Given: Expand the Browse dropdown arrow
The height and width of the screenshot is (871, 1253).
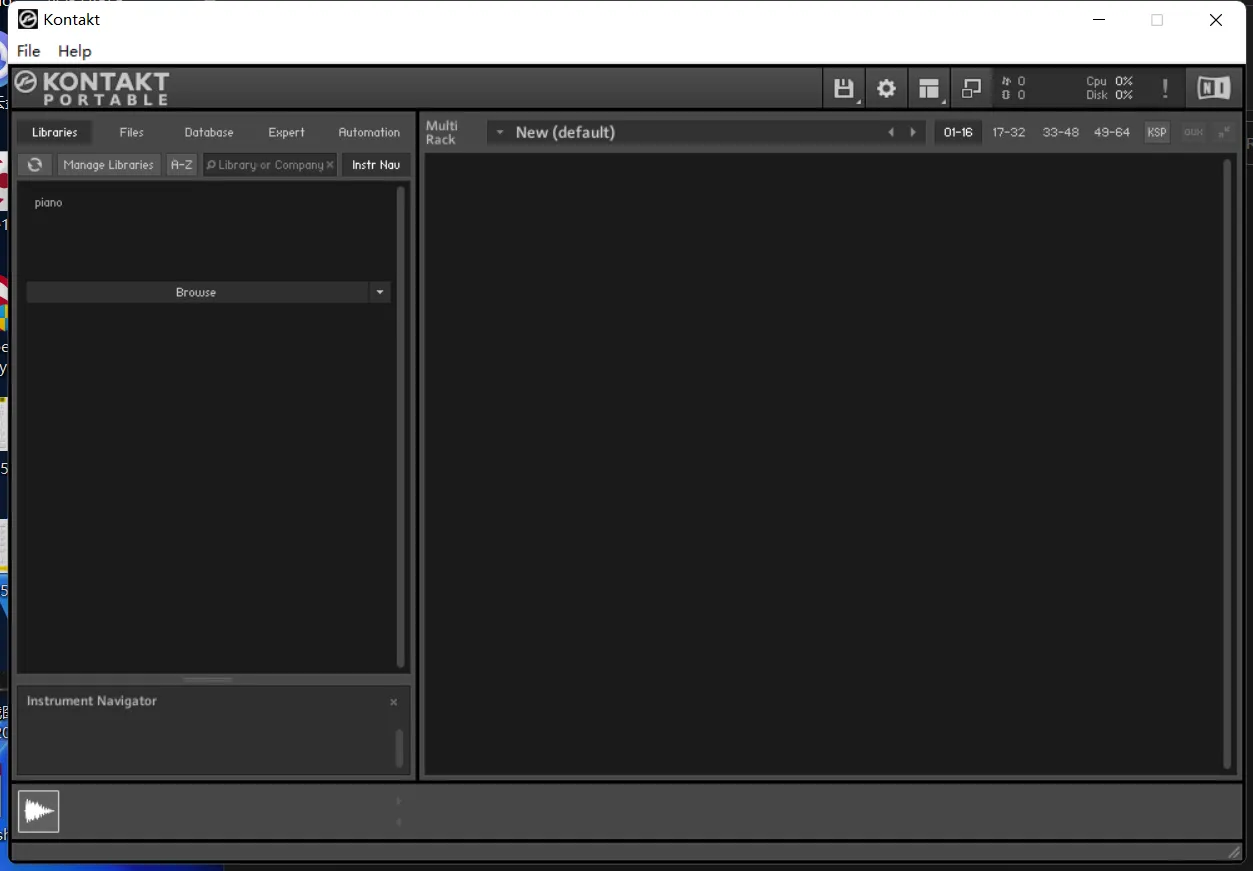Looking at the screenshot, I should (x=379, y=293).
